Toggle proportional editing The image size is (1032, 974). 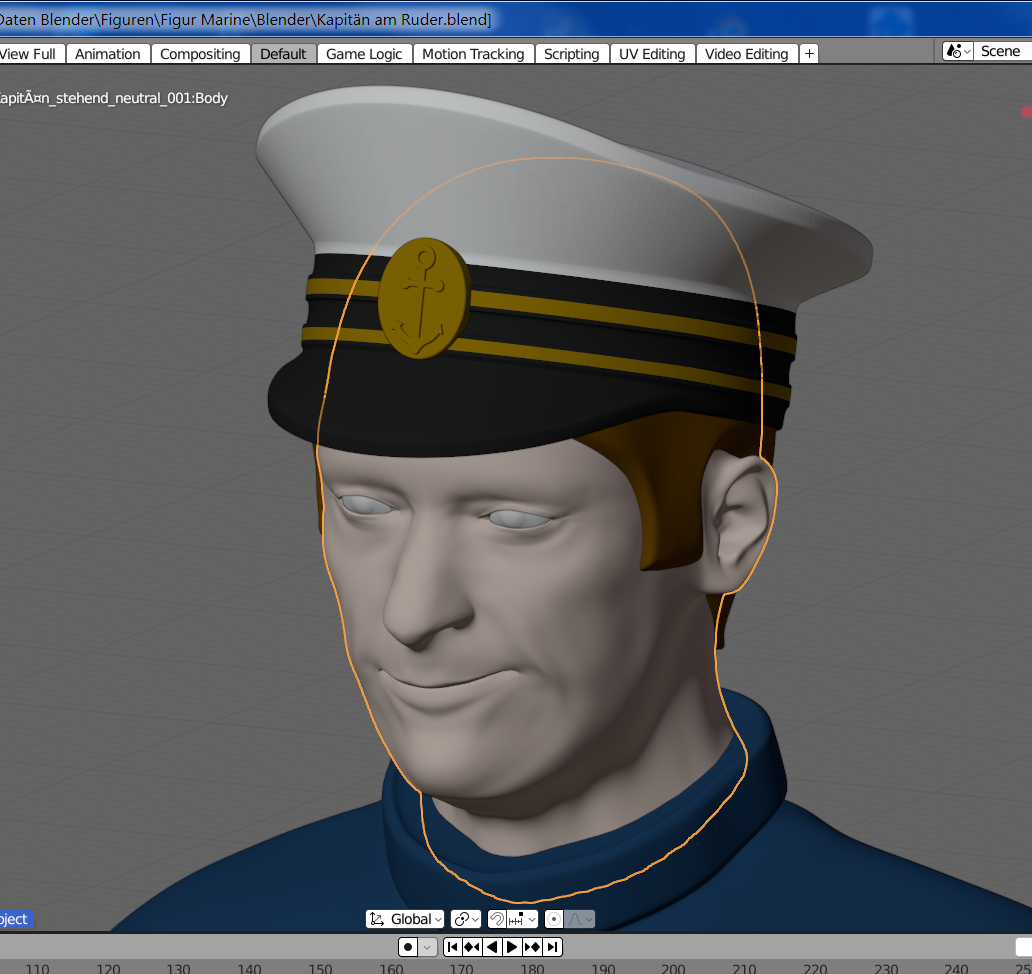(x=553, y=919)
